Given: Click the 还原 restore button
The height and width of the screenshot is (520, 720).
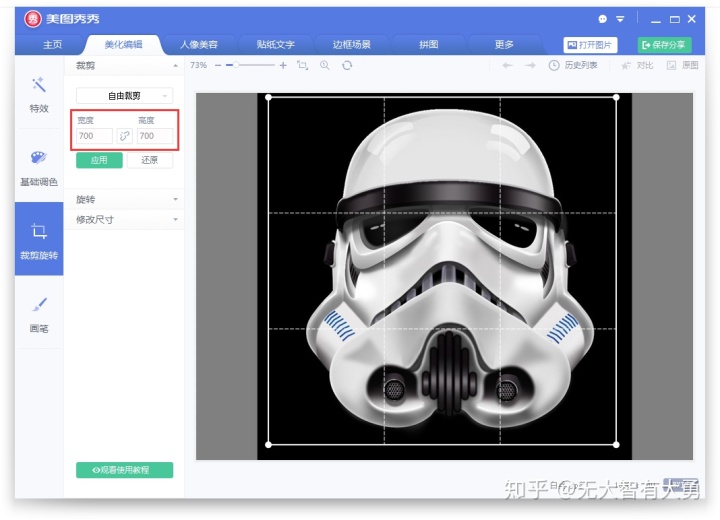Looking at the screenshot, I should pos(150,160).
